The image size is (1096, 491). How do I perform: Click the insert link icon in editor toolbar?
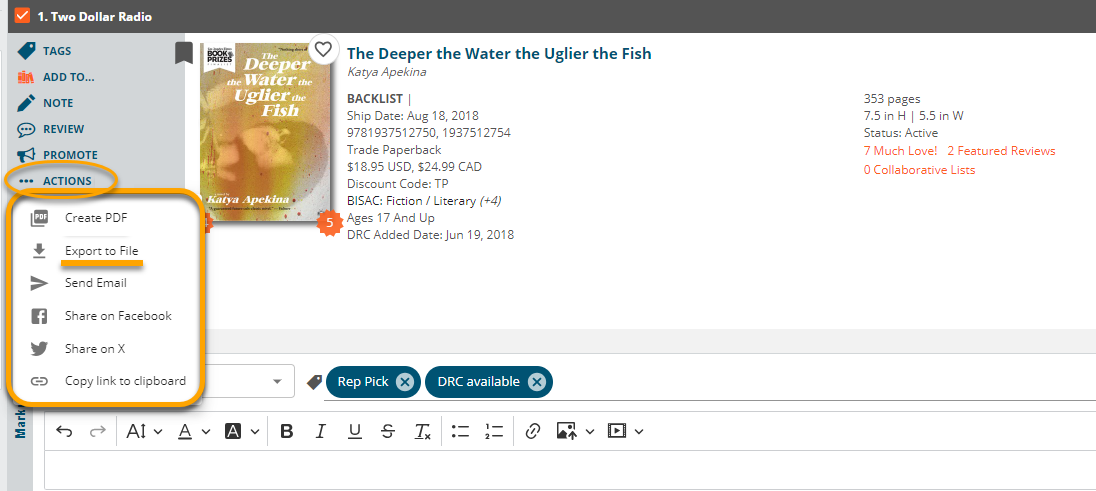533,431
